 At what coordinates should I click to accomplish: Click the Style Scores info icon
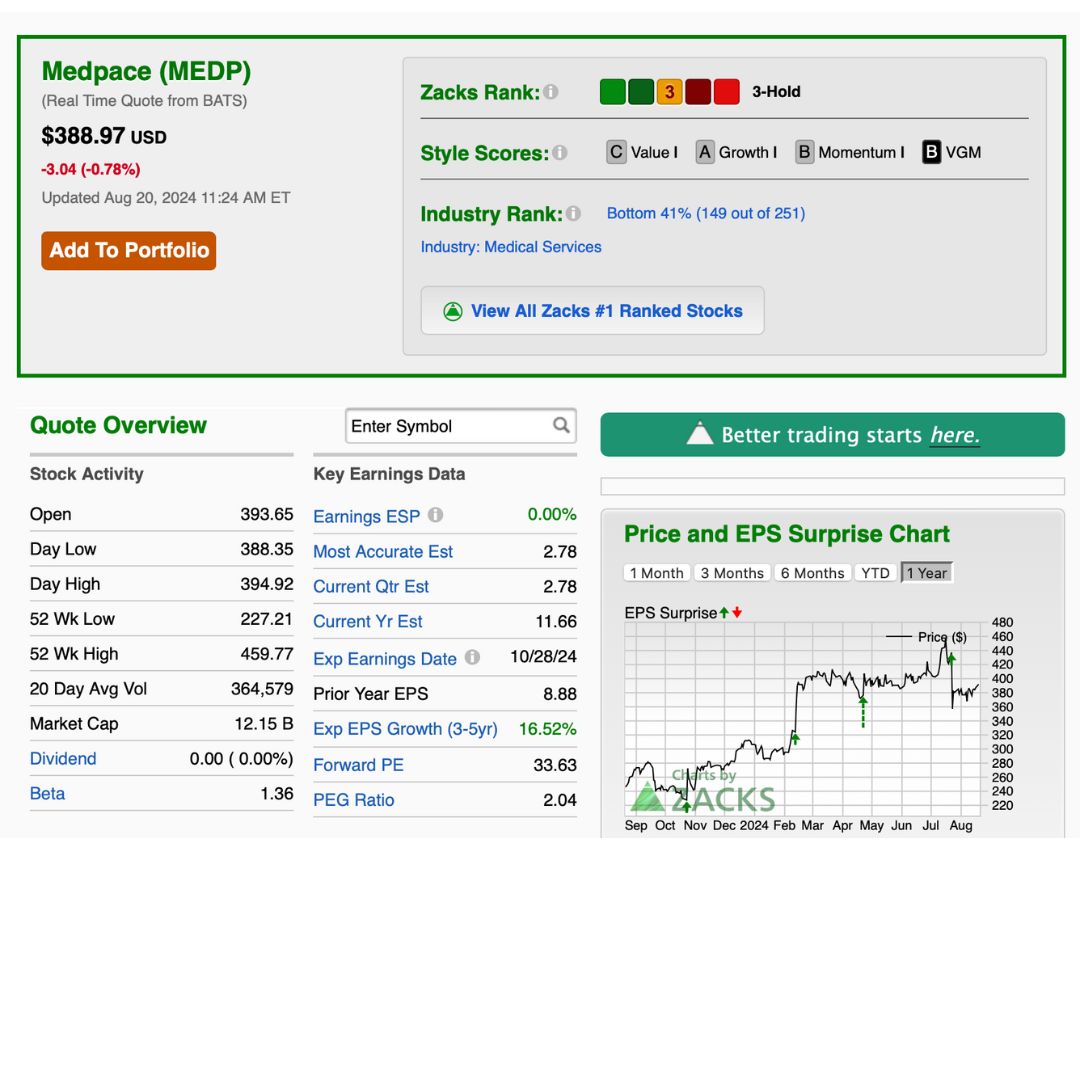click(x=559, y=152)
